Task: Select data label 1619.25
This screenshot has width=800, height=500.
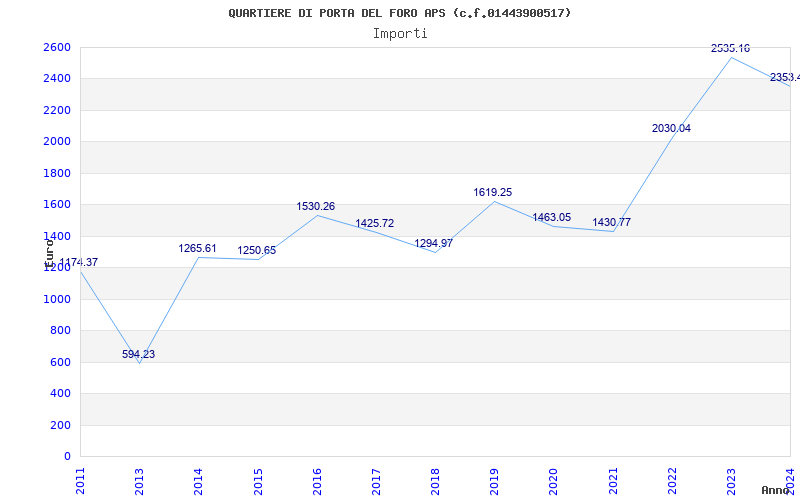Action: [x=493, y=192]
